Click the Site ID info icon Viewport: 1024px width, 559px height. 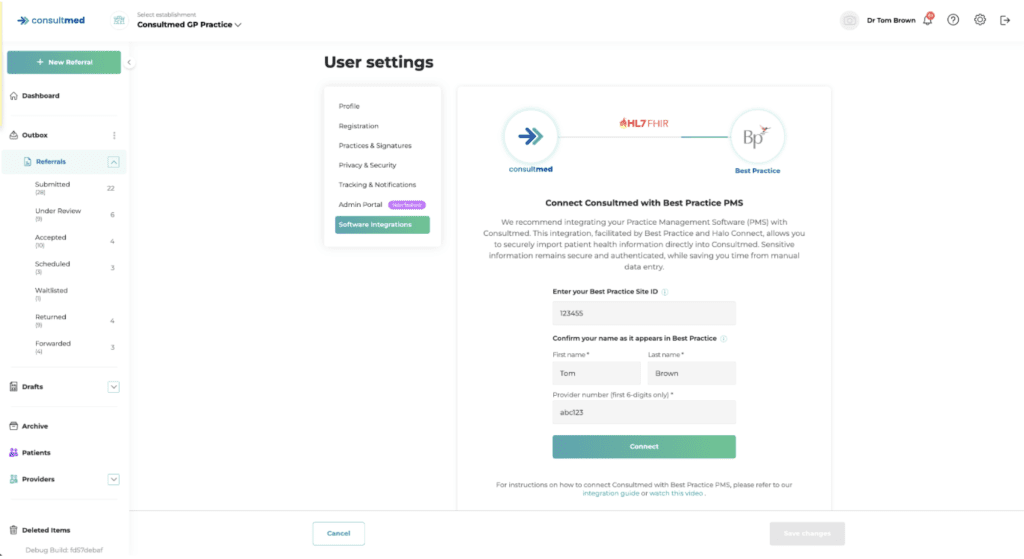665,292
